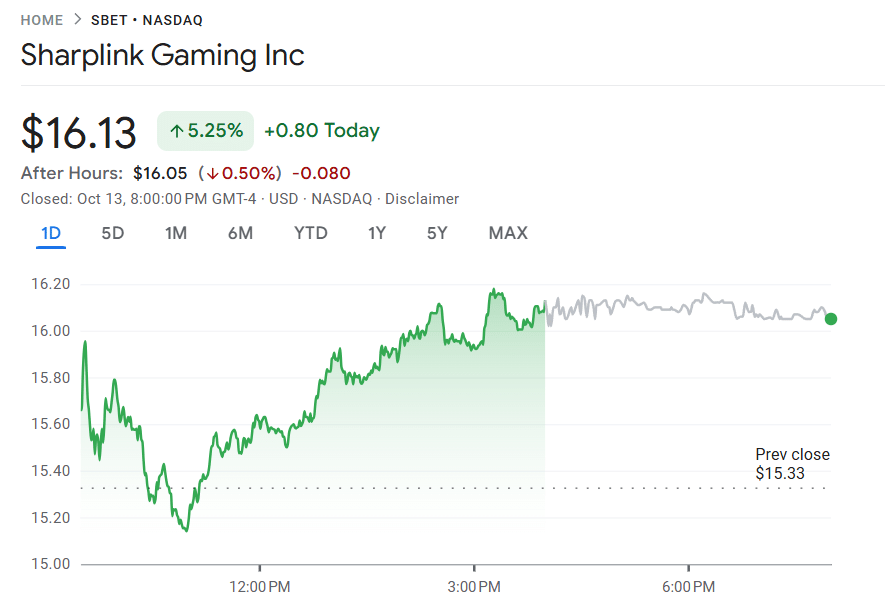885x605 pixels.
Task: Select the MAX time range
Action: 508,233
